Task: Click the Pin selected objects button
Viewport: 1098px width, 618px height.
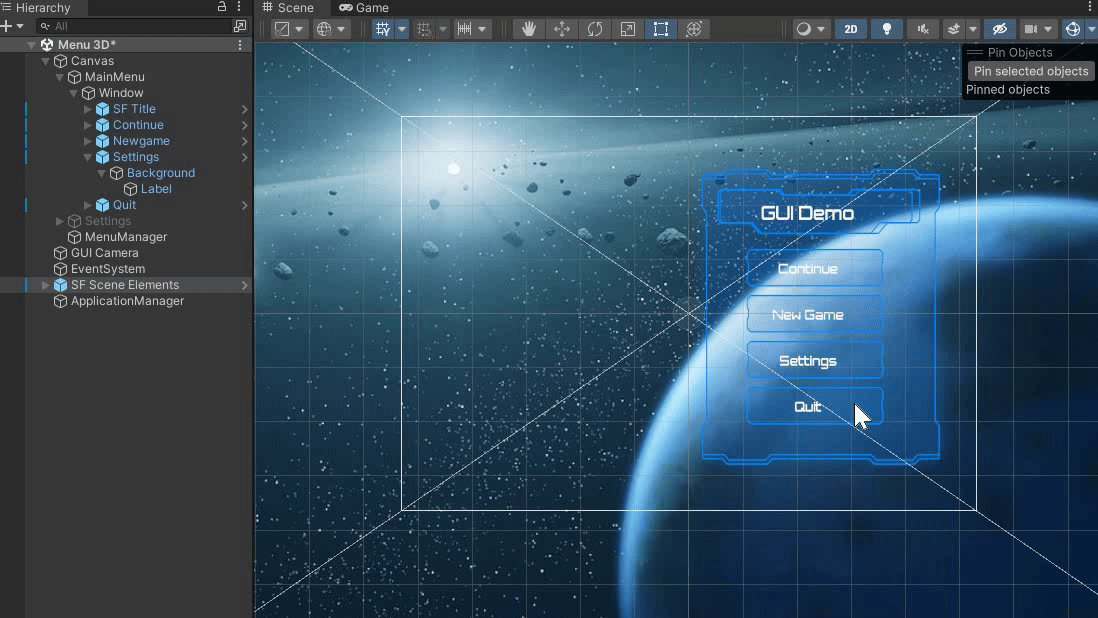Action: click(1031, 71)
